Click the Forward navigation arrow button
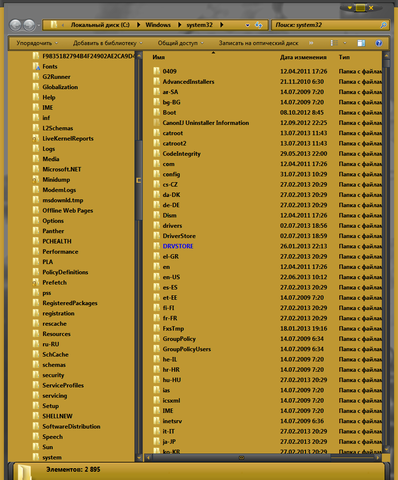This screenshot has height=480, width=398. click(x=29, y=25)
